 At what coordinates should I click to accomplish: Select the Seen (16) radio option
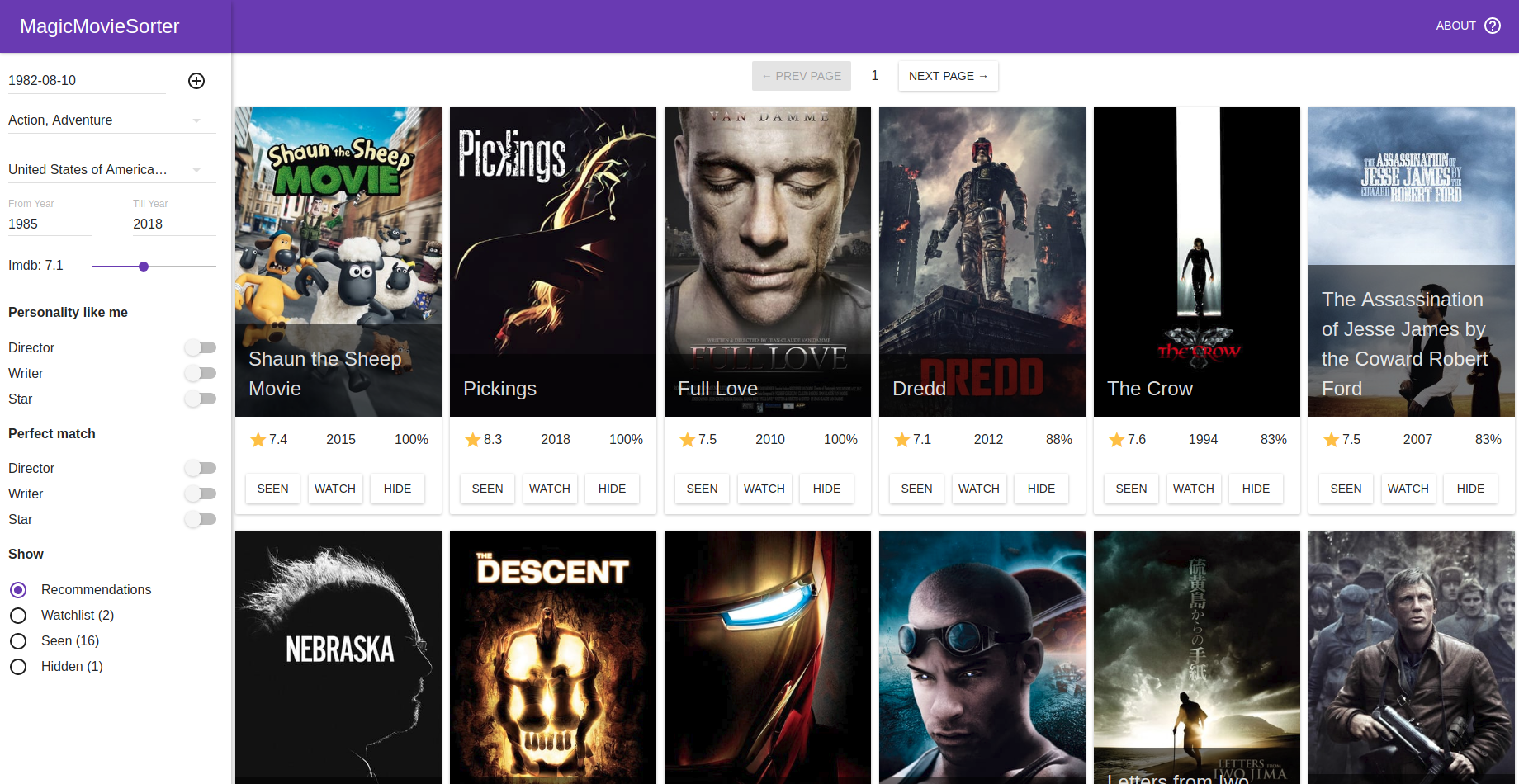(x=18, y=641)
